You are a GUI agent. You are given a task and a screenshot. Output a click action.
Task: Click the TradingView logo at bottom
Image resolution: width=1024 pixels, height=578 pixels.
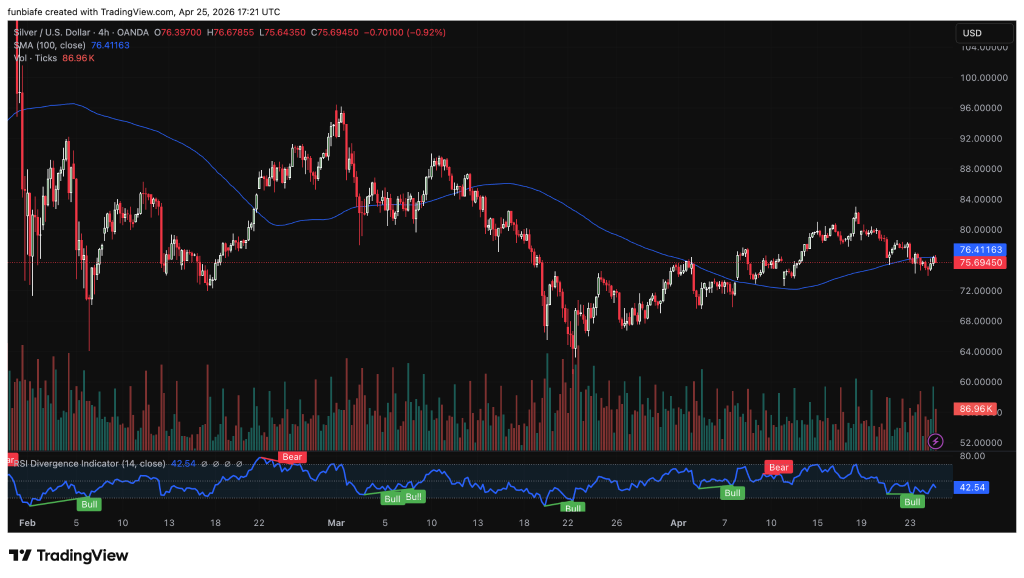tap(69, 556)
